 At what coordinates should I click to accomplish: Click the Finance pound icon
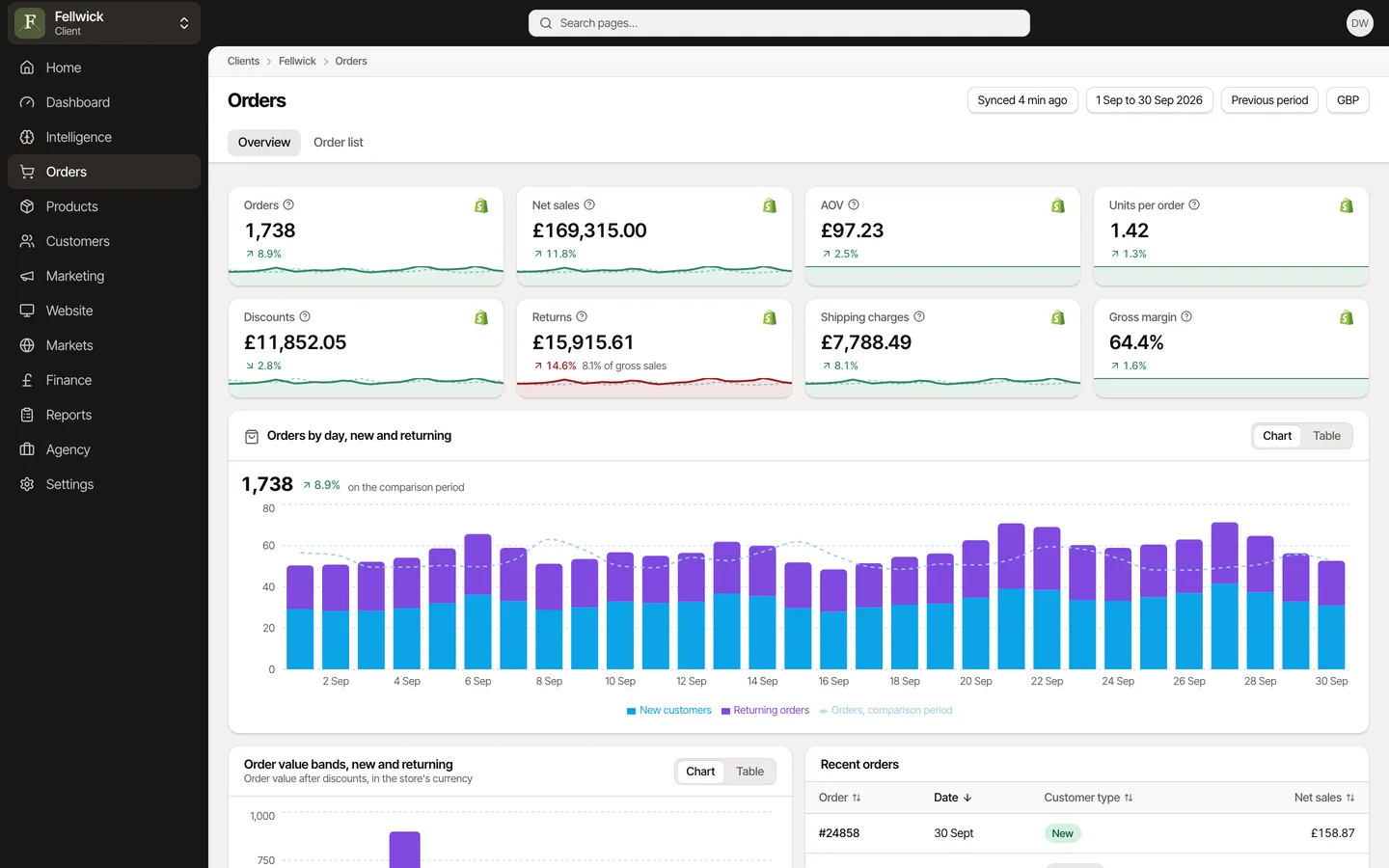[27, 380]
